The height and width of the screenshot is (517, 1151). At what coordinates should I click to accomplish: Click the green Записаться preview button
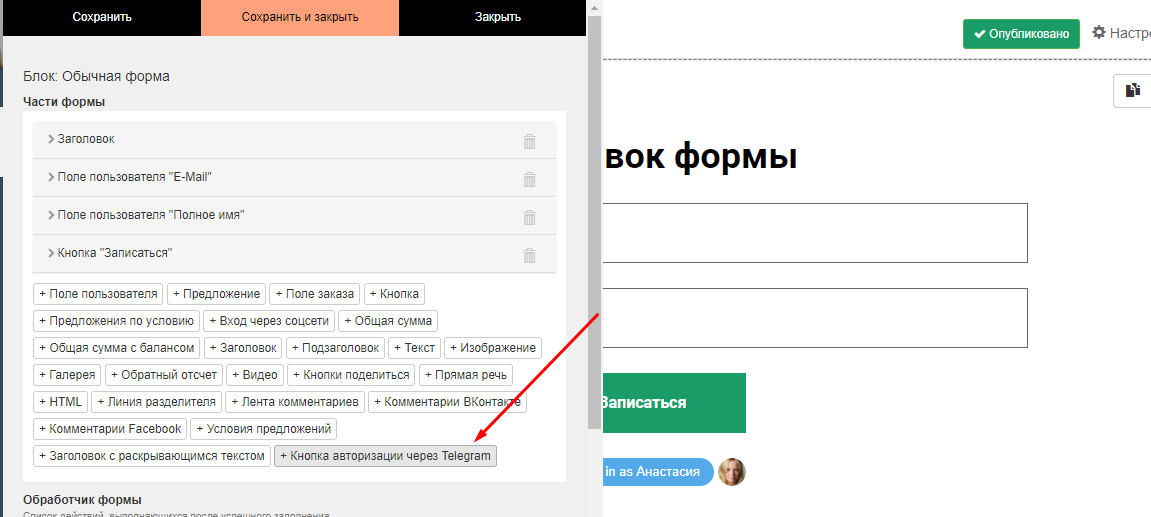(x=674, y=402)
